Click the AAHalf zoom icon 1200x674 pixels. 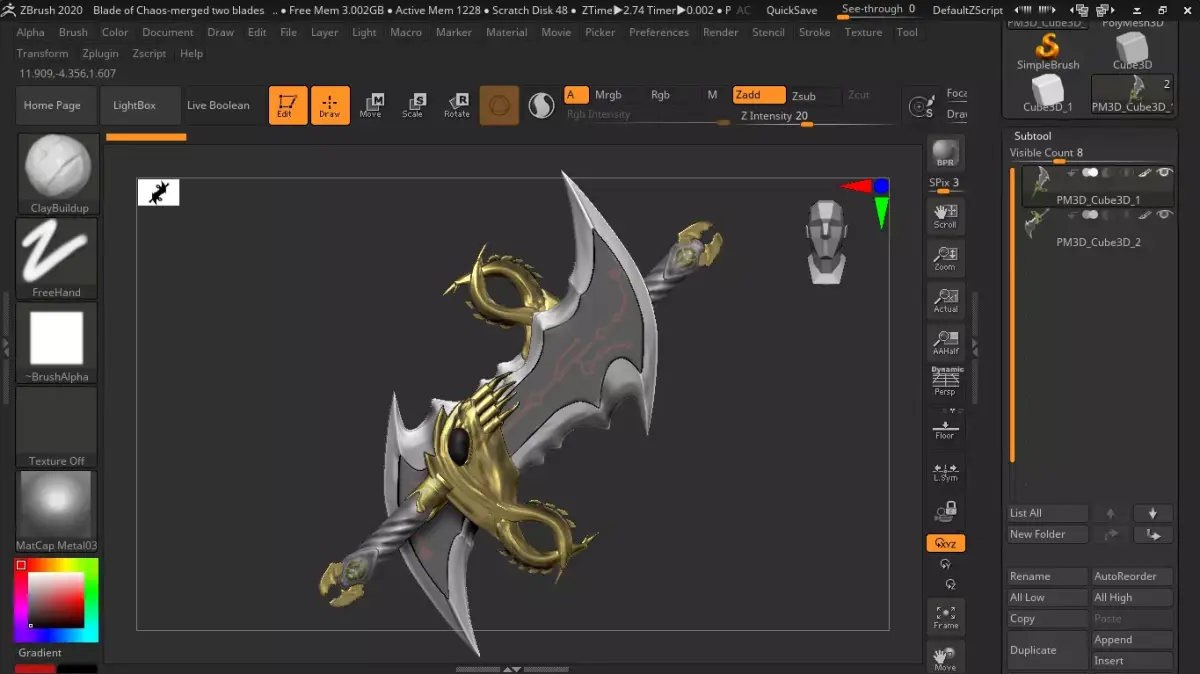[945, 342]
